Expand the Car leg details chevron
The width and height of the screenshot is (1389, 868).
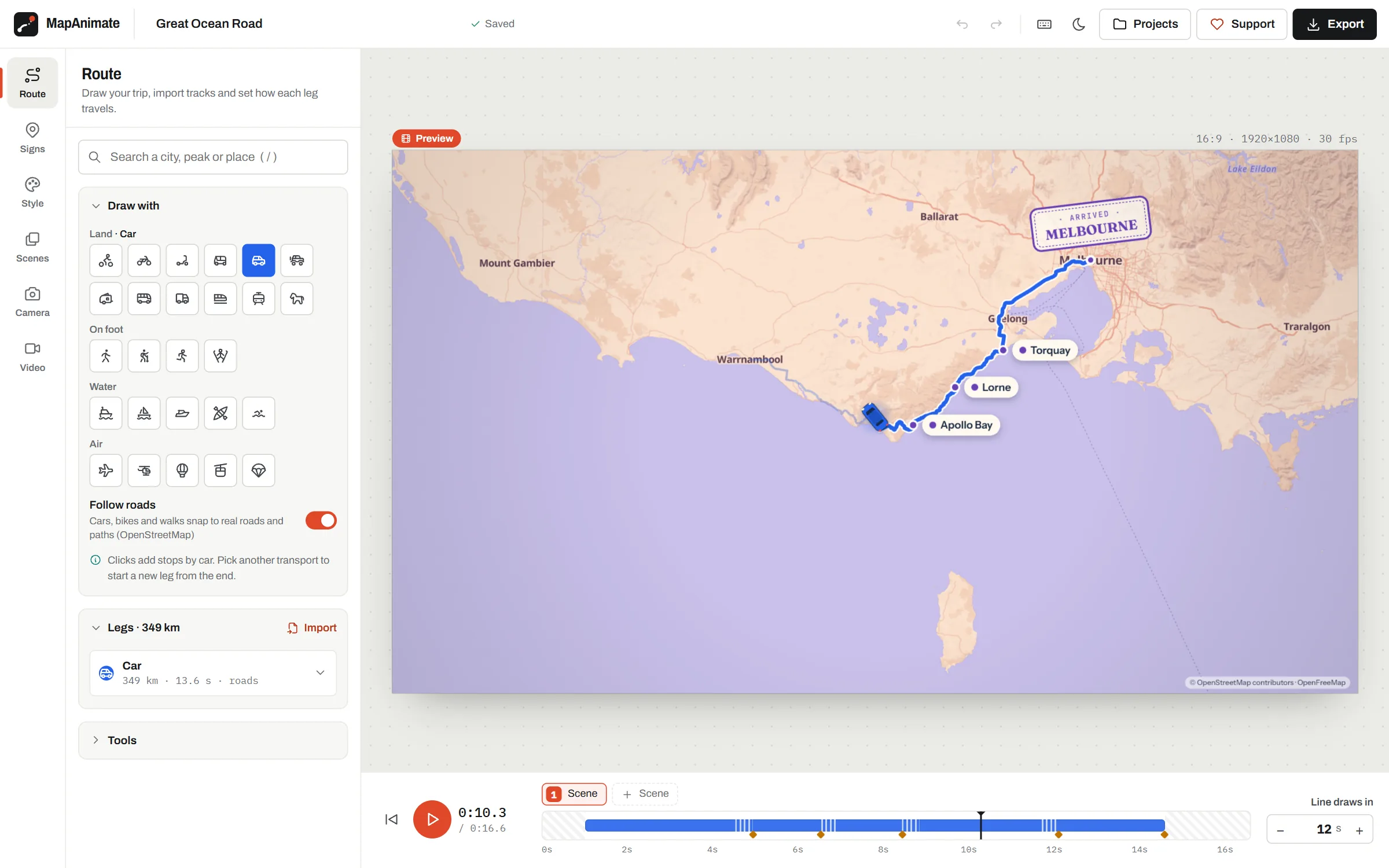click(x=320, y=672)
